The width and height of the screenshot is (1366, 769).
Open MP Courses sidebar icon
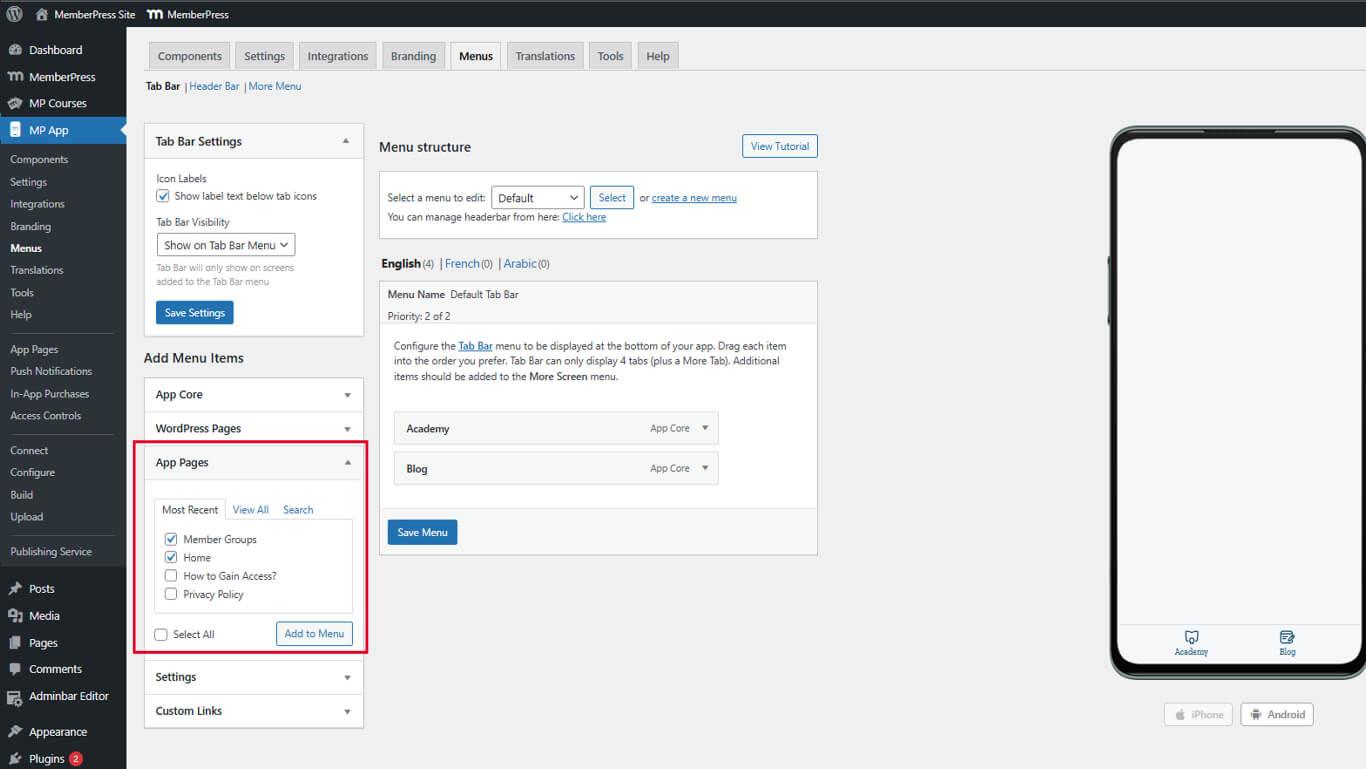click(15, 103)
